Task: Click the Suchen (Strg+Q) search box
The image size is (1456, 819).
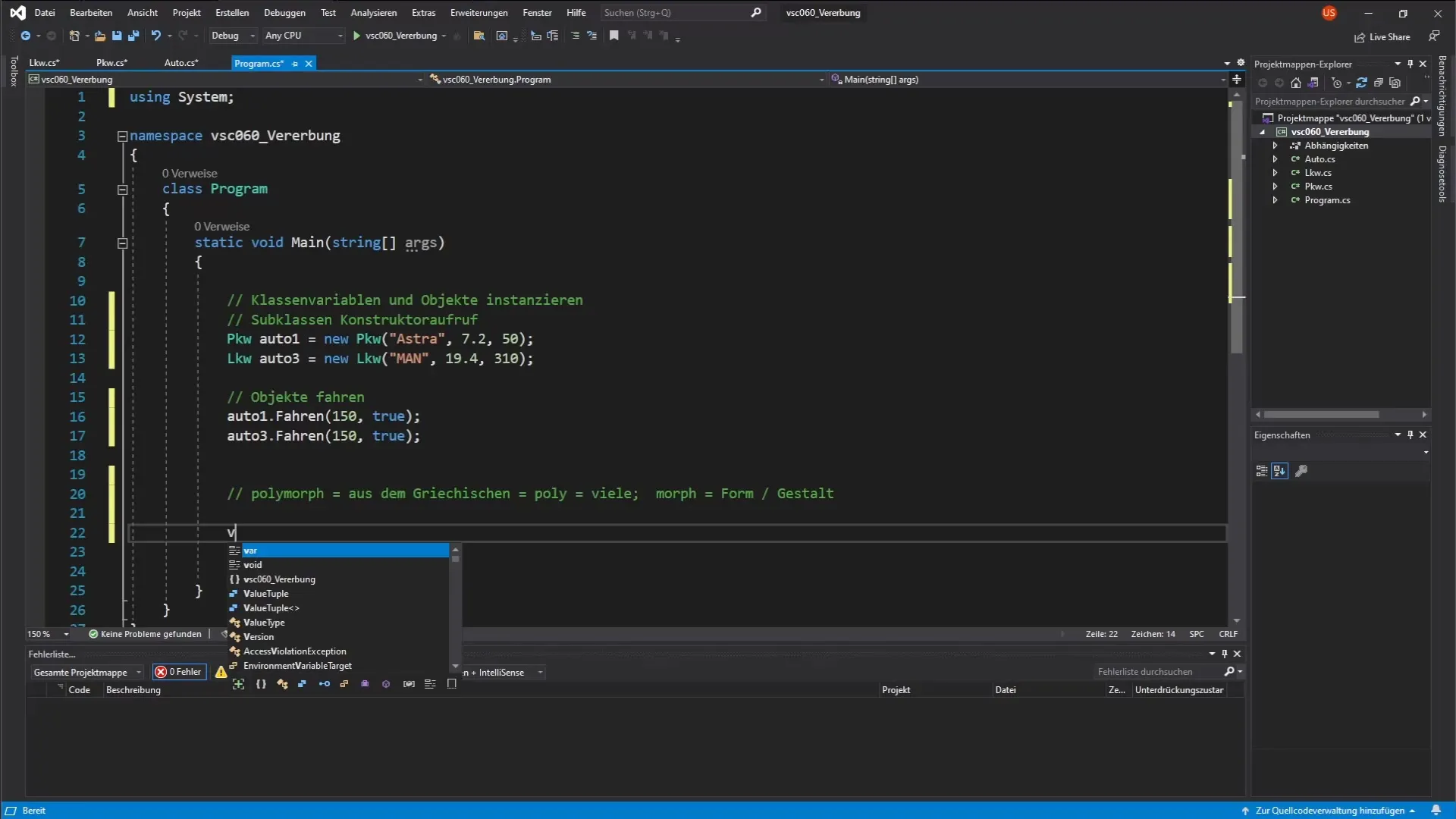Action: pos(682,13)
